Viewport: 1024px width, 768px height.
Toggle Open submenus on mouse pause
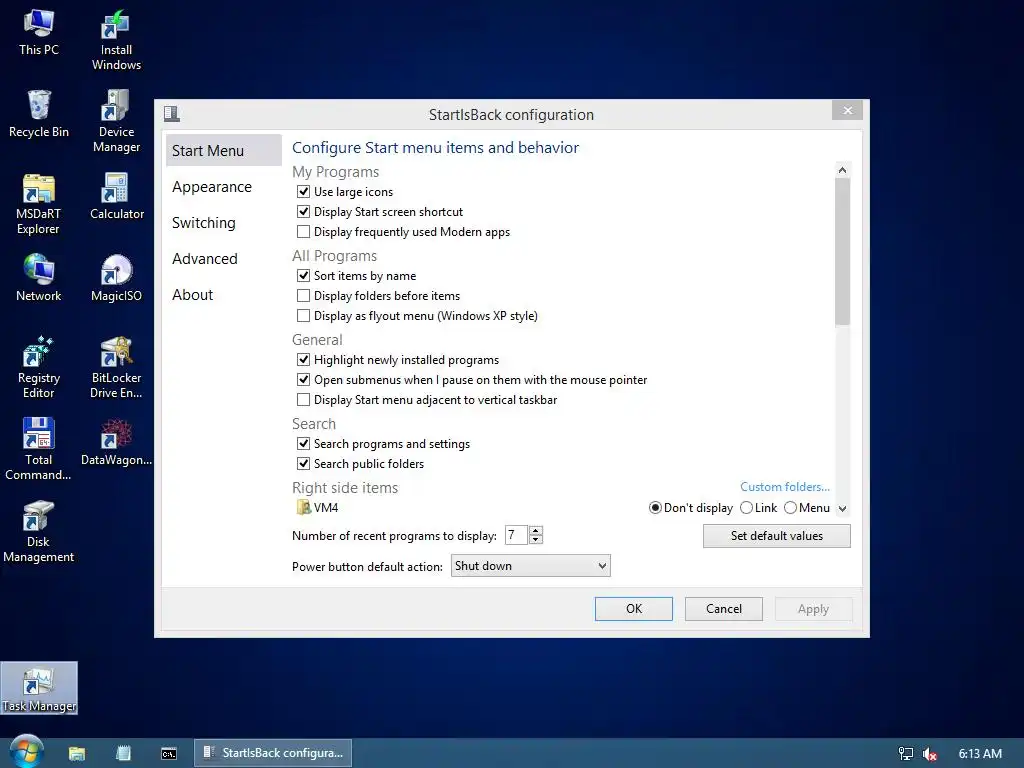pos(303,379)
